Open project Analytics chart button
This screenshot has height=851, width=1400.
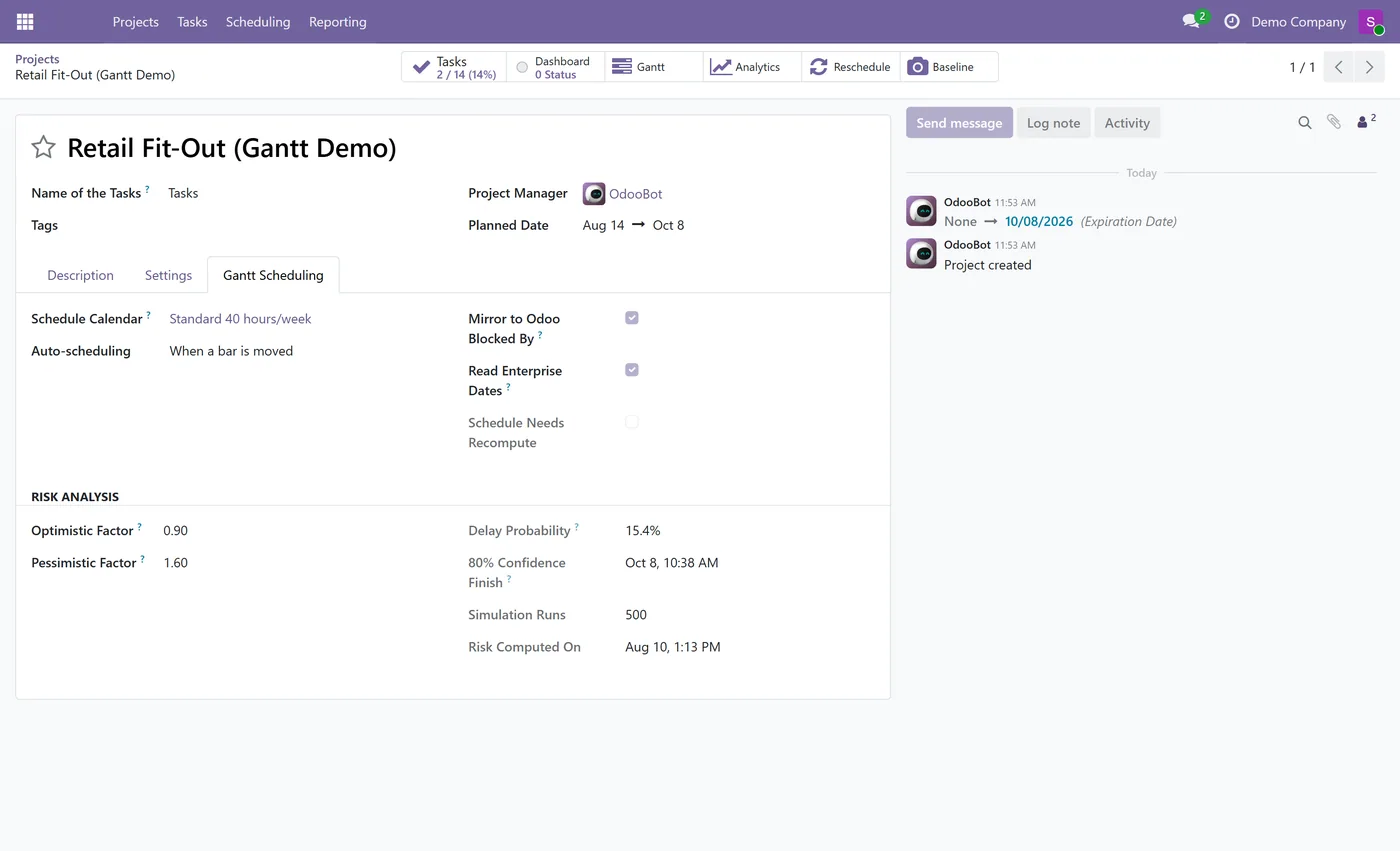point(752,67)
